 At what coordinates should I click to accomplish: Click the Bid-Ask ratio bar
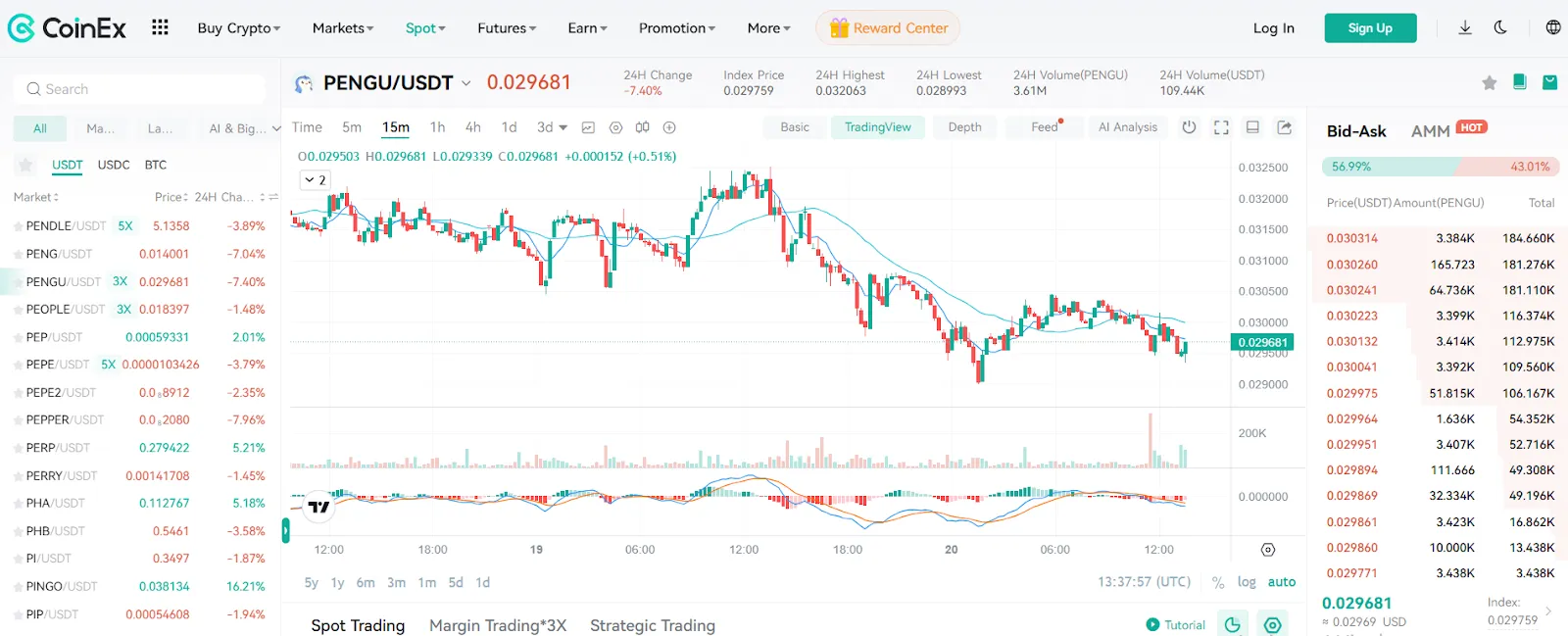point(1441,167)
